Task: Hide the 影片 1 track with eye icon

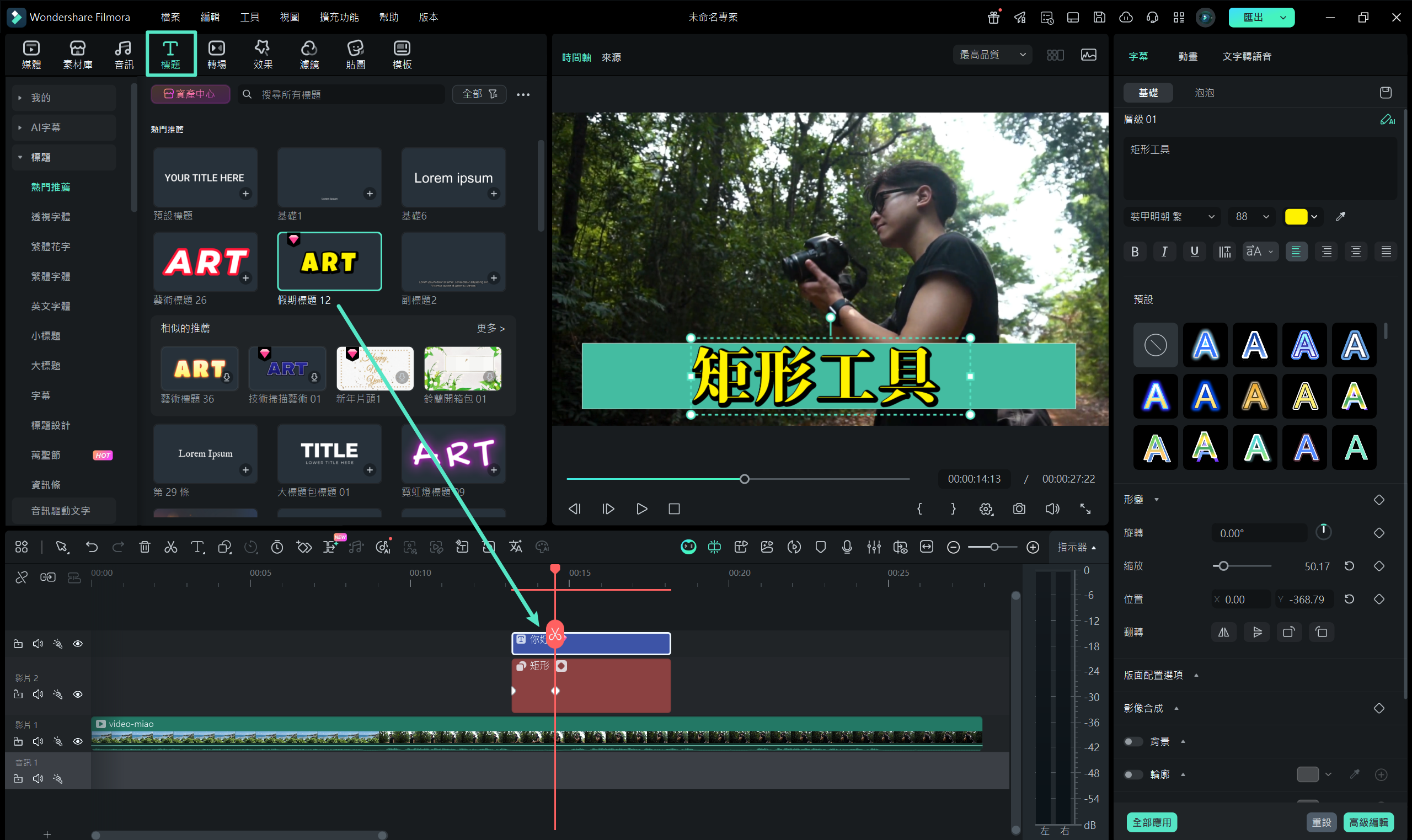Action: tap(78, 741)
